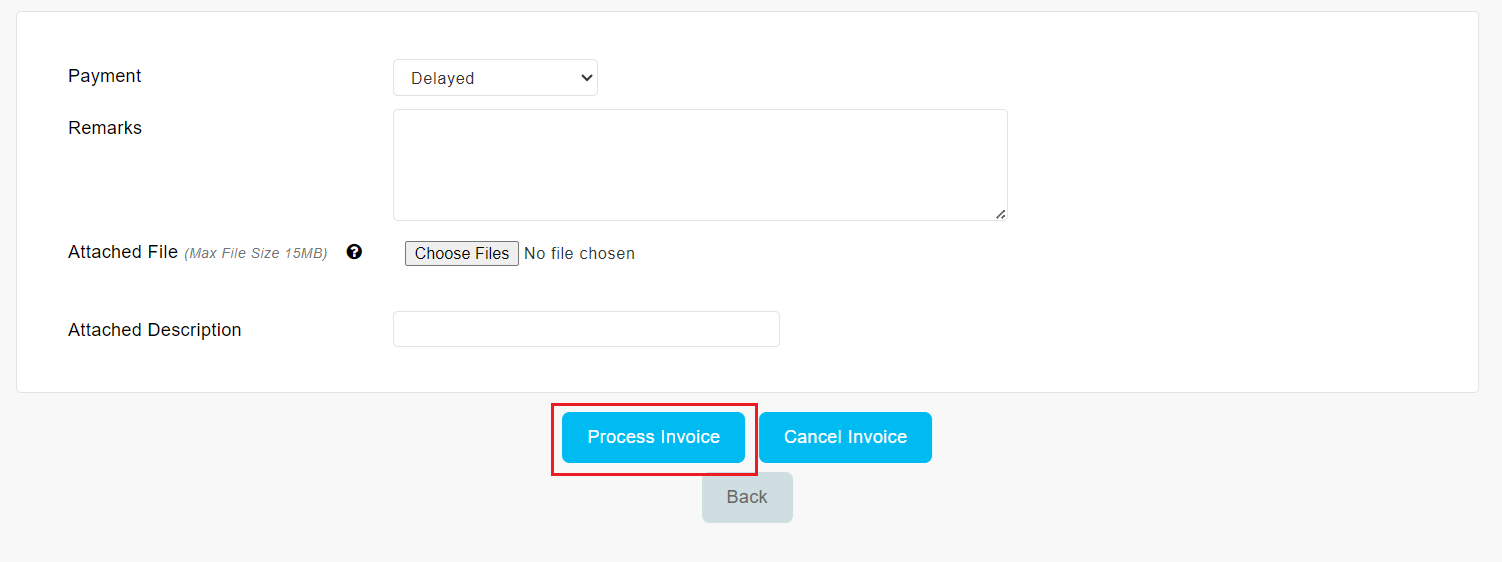The image size is (1502, 562).
Task: Click the question mark help icon
Action: (354, 252)
